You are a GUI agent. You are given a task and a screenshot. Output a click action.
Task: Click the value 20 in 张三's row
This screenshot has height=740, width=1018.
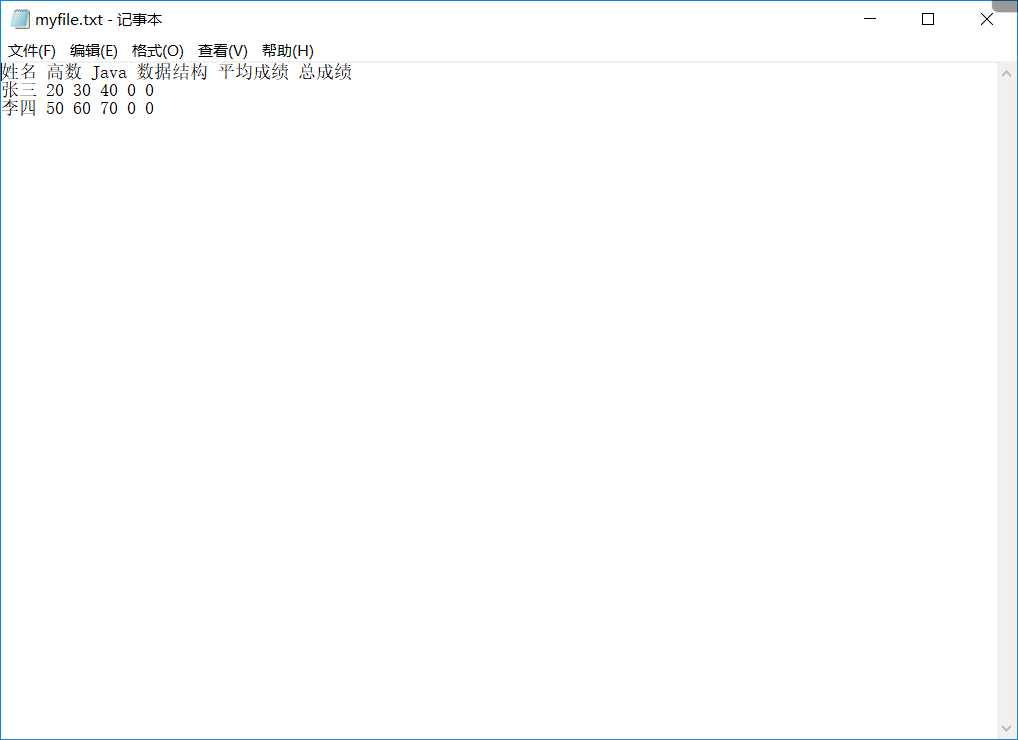click(55, 90)
